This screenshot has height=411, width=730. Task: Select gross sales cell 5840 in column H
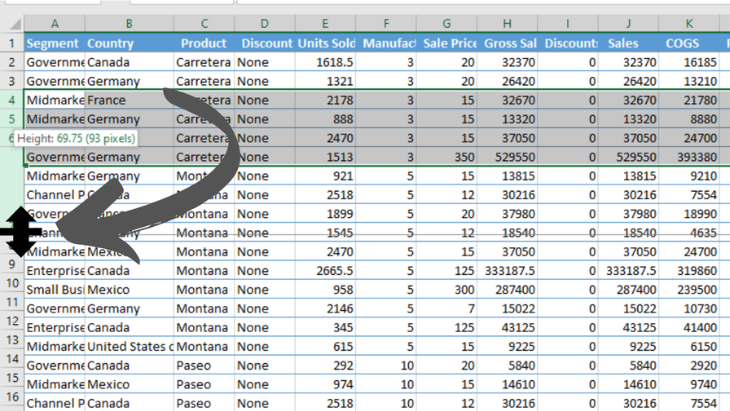pyautogui.click(x=507, y=365)
